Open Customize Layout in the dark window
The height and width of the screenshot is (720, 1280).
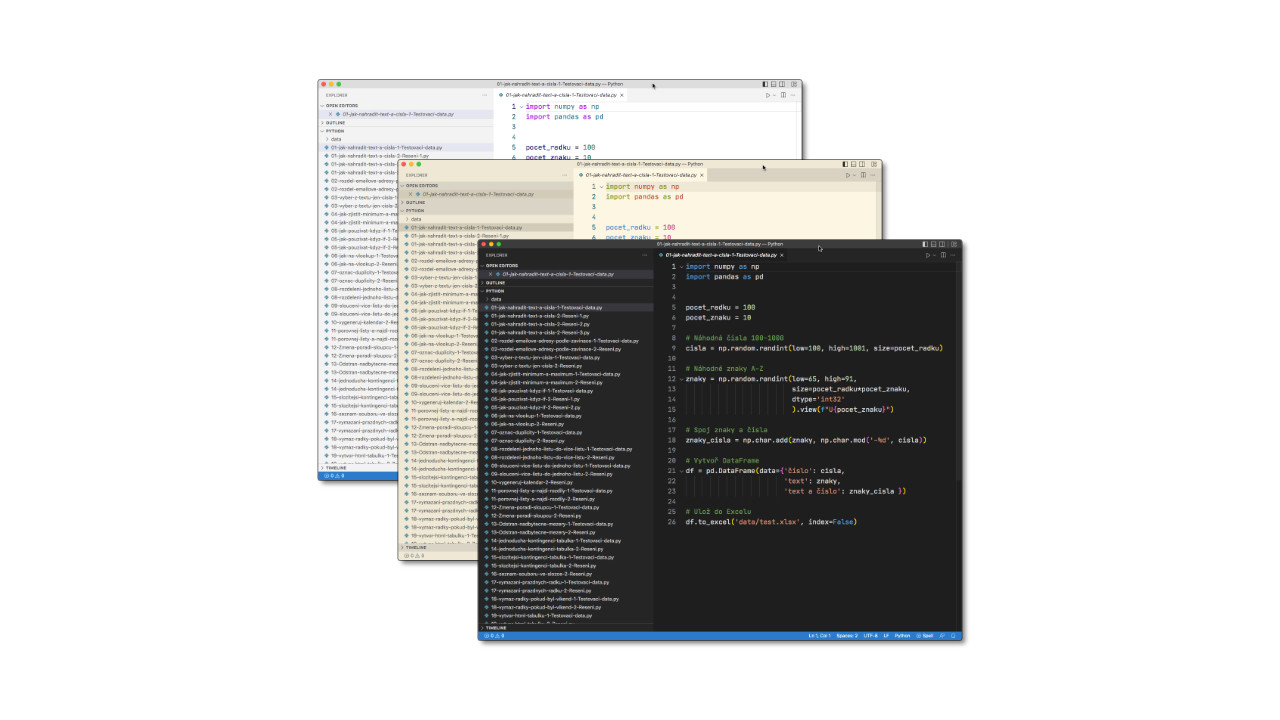(x=954, y=244)
